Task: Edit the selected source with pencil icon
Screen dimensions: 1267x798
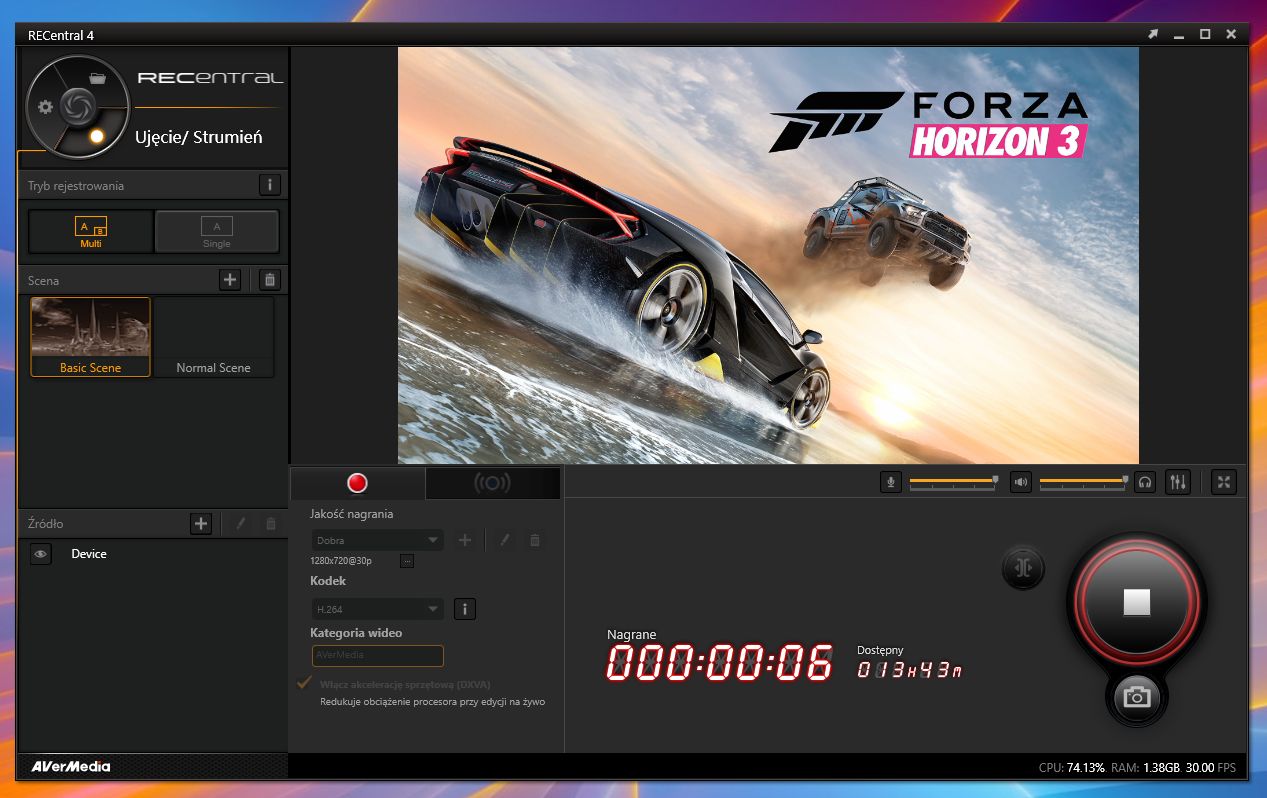Action: (x=240, y=523)
